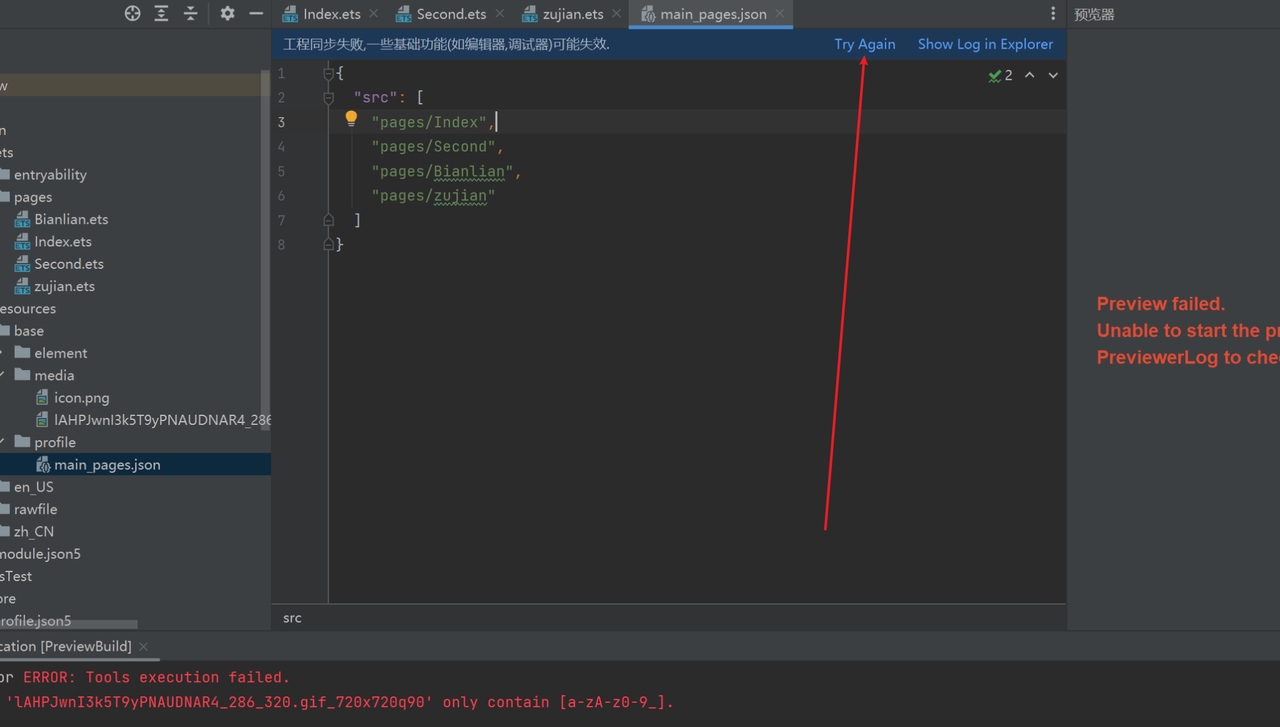Fold the root JSON object at line 1
This screenshot has width=1280, height=727.
tap(328, 73)
